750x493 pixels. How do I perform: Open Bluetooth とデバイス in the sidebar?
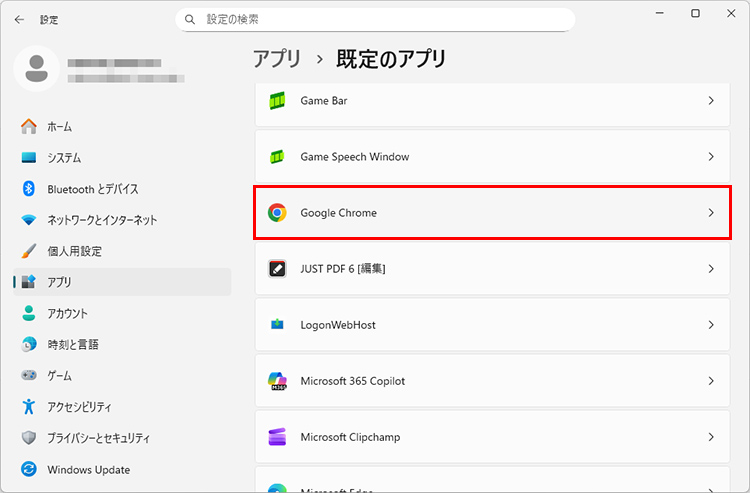coord(92,189)
